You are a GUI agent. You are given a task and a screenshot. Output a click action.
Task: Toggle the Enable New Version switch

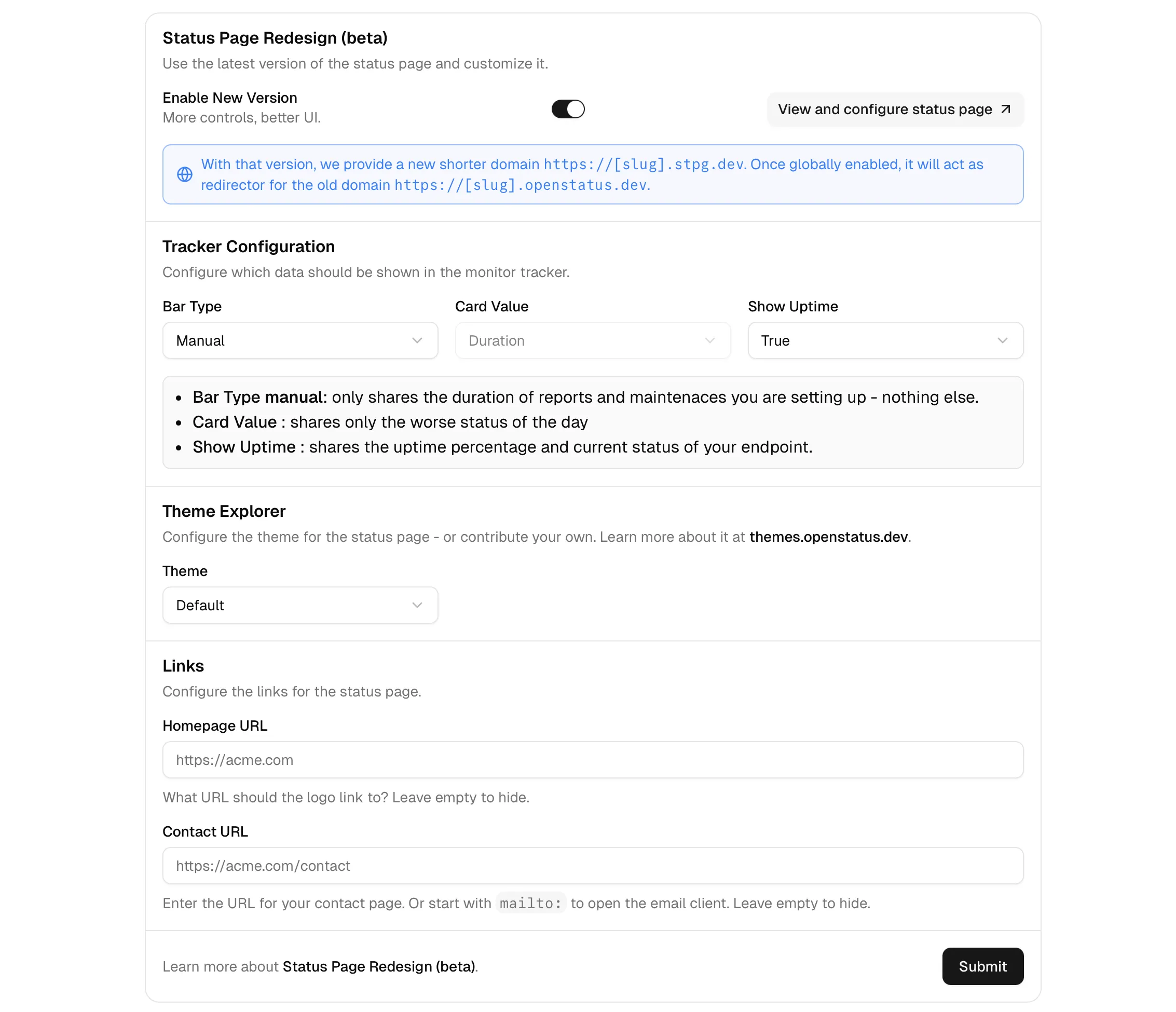[568, 108]
